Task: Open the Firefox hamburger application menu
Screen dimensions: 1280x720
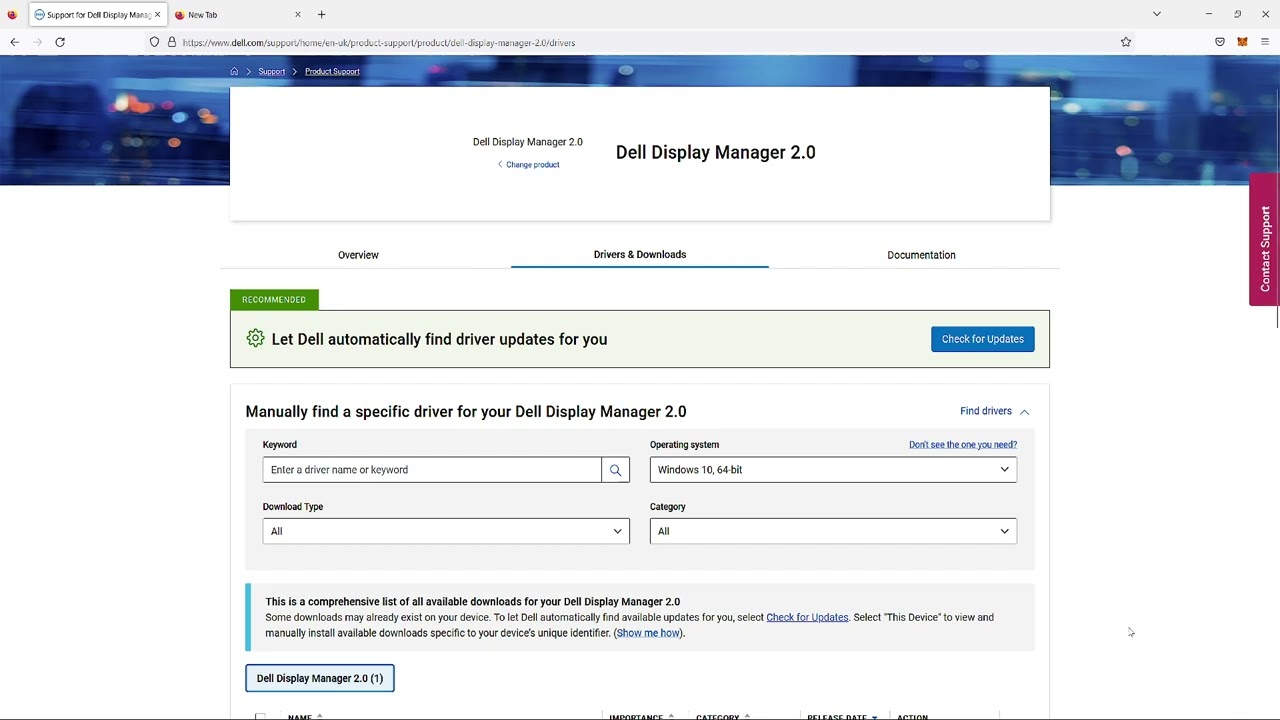Action: point(1265,42)
